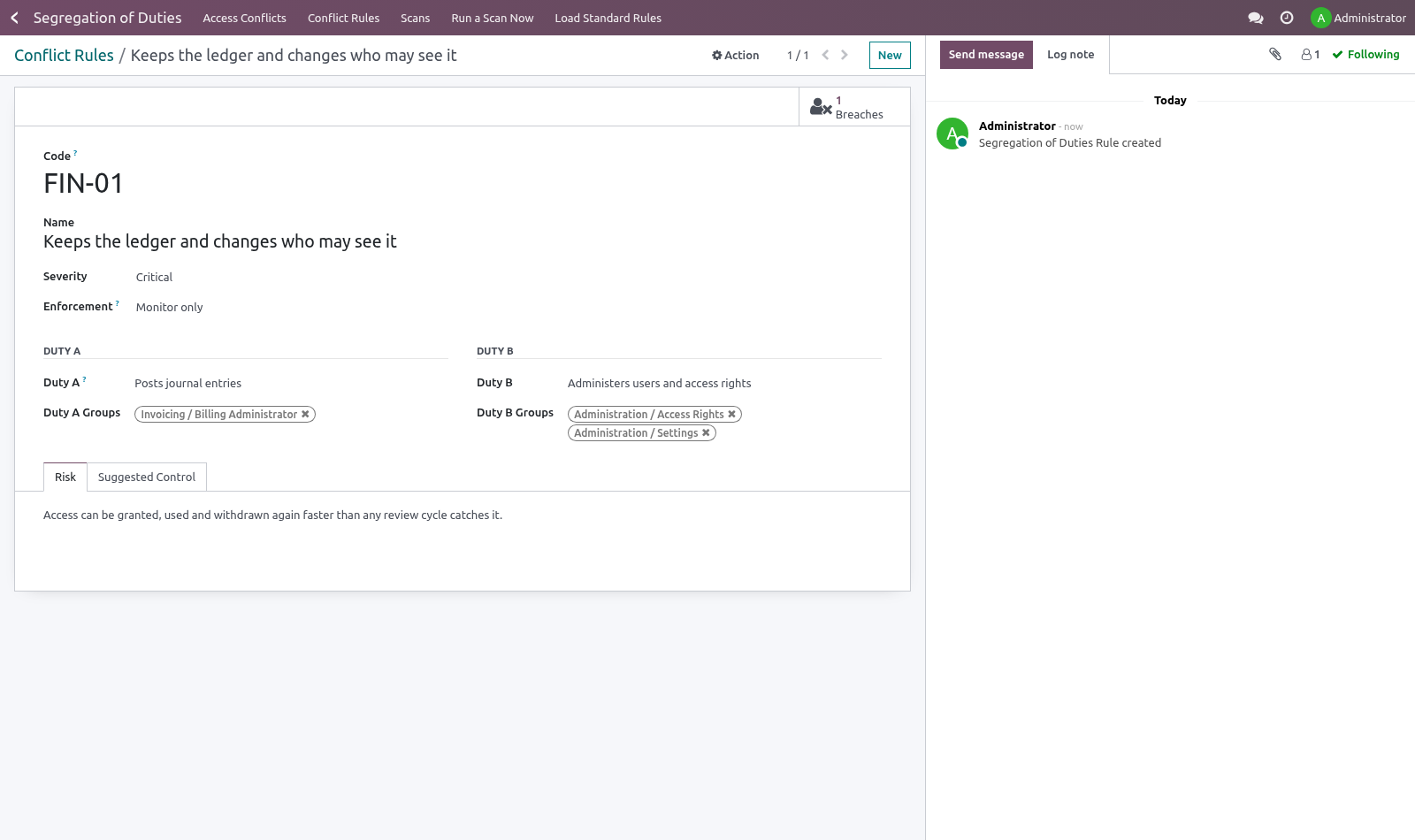Click the Code field help tooltip mark
Image resolution: width=1415 pixels, height=840 pixels.
[x=75, y=153]
